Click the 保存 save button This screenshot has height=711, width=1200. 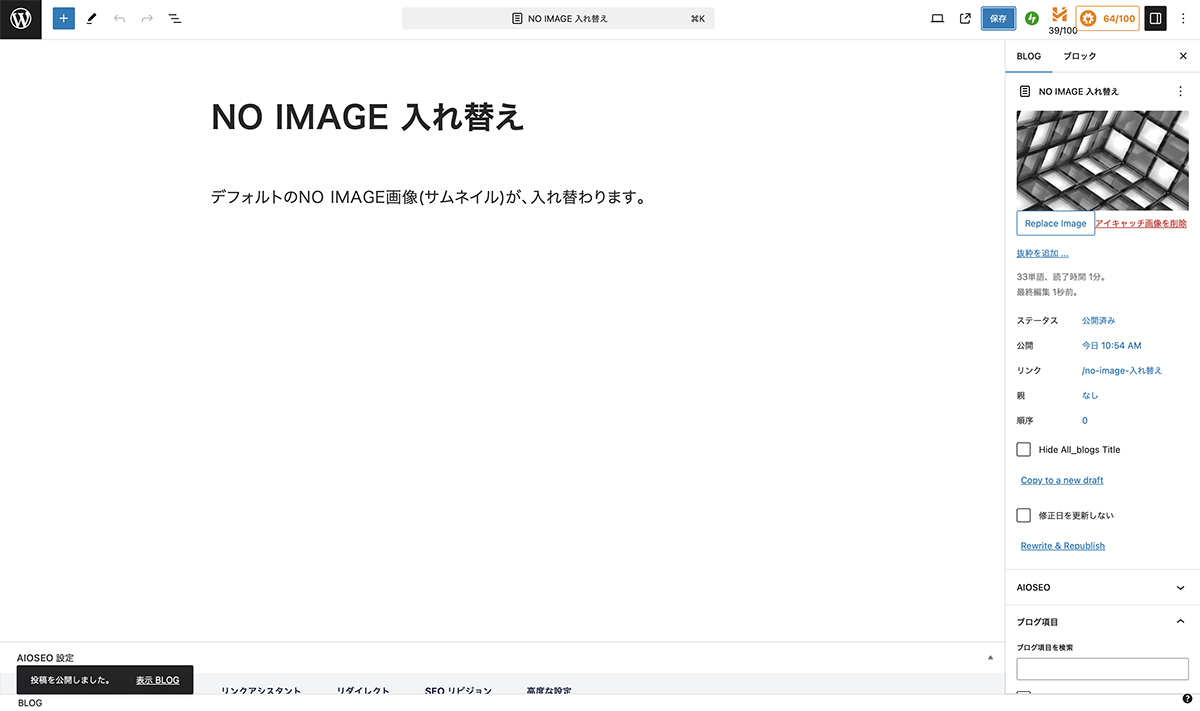pos(998,19)
